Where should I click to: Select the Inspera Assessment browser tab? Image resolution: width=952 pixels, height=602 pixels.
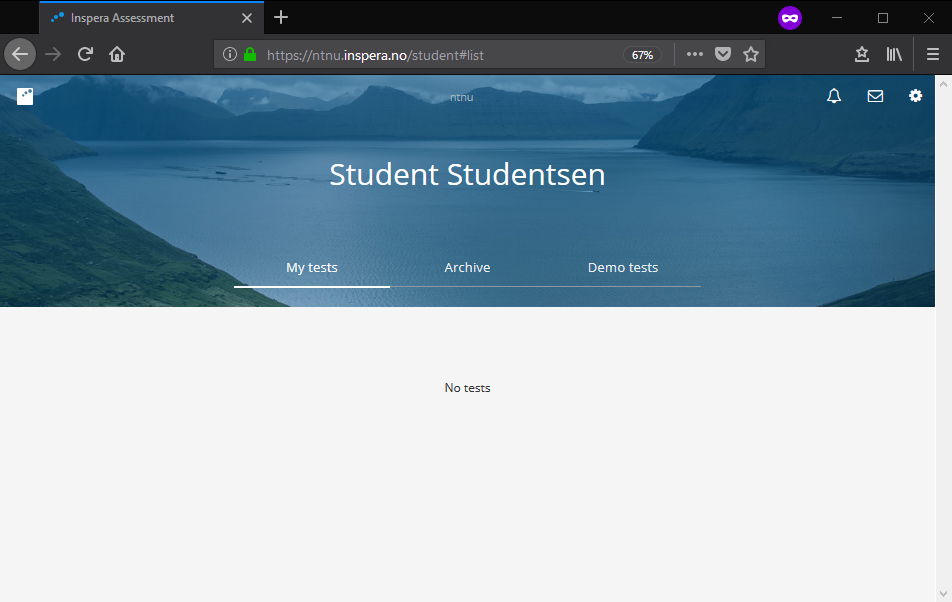point(152,18)
